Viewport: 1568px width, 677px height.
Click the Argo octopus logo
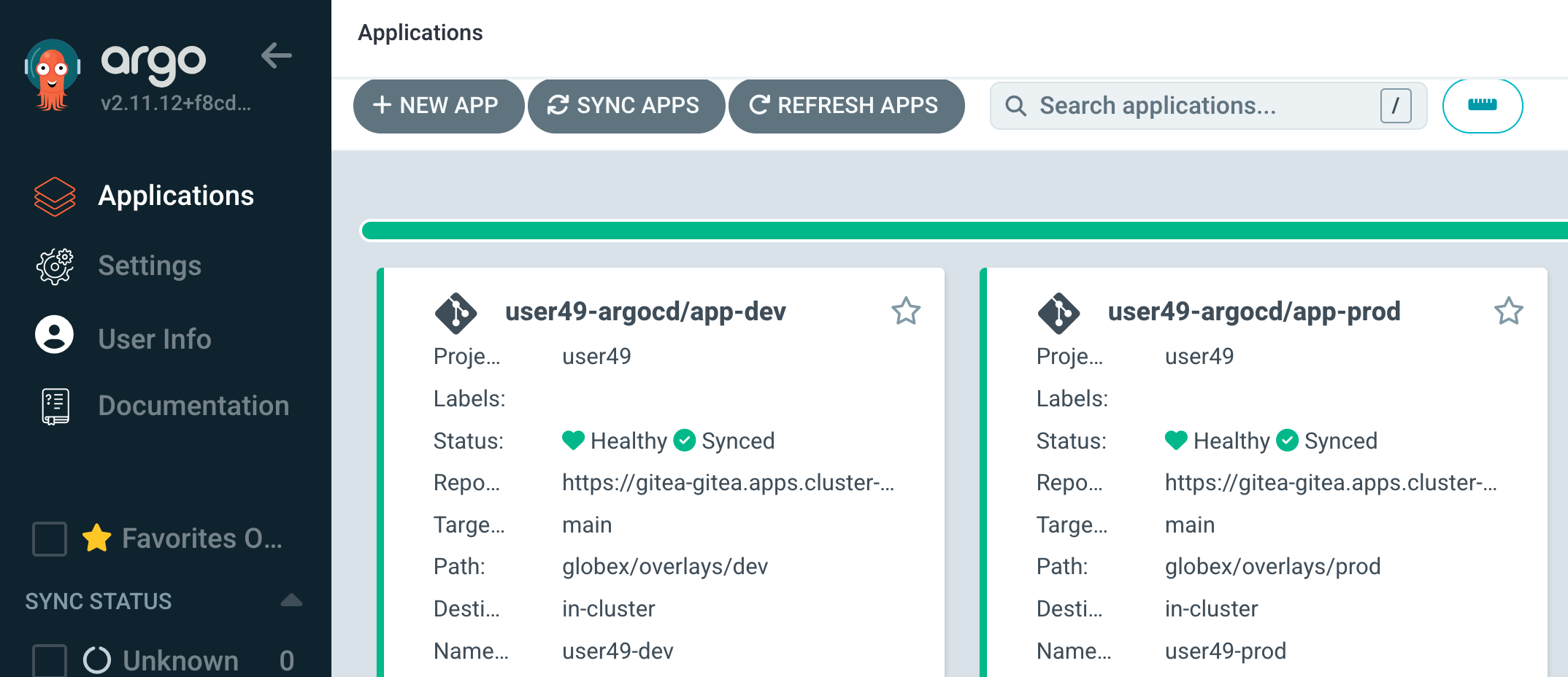(52, 75)
